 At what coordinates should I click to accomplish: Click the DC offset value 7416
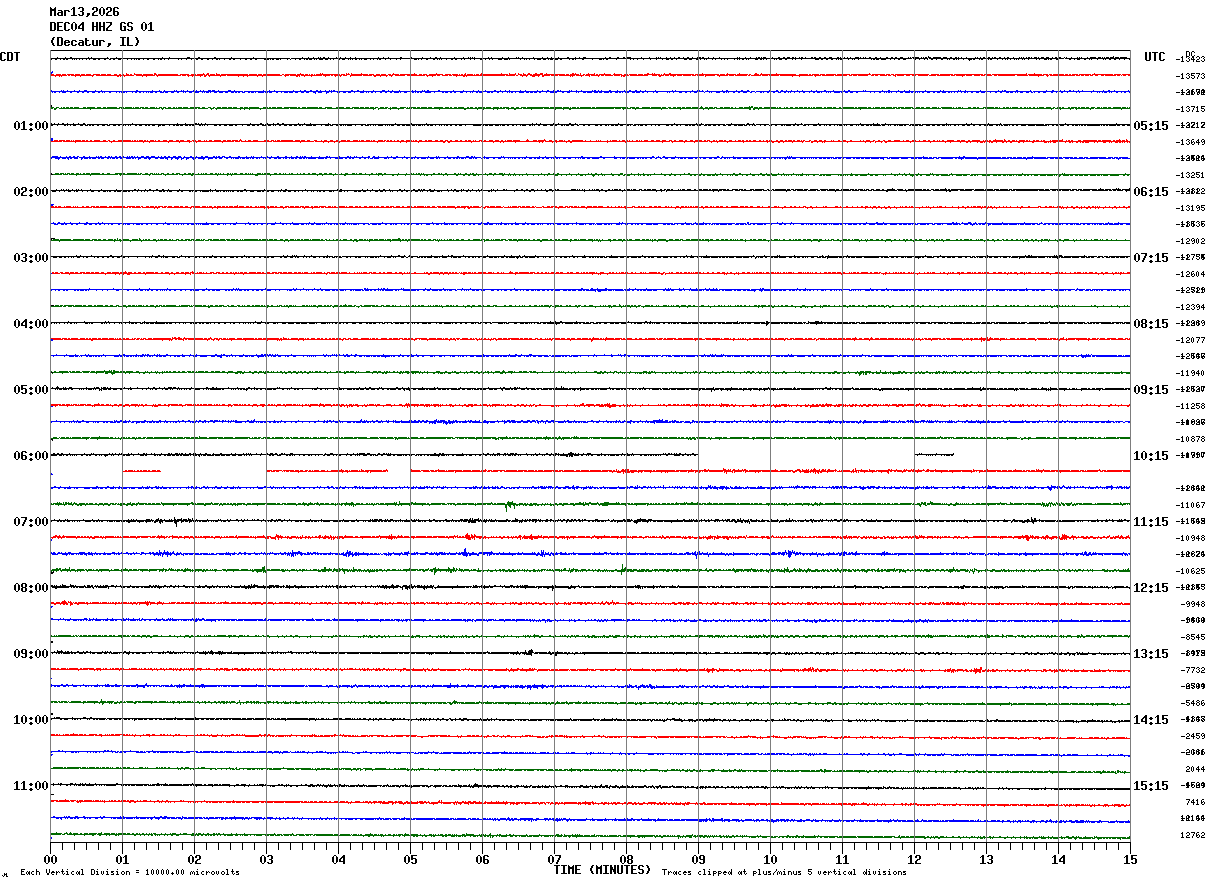coord(1195,802)
